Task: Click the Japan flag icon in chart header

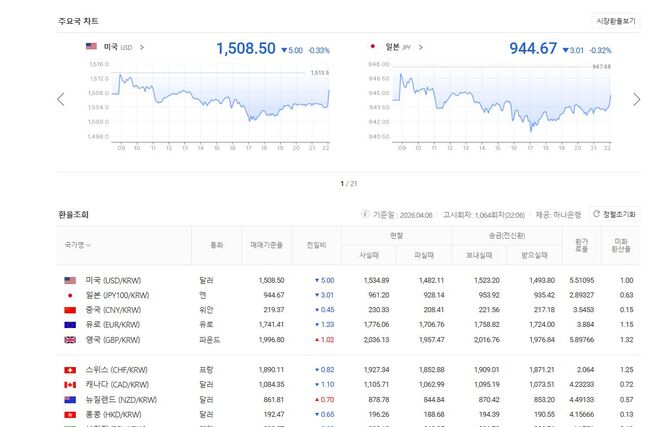Action: 372,47
